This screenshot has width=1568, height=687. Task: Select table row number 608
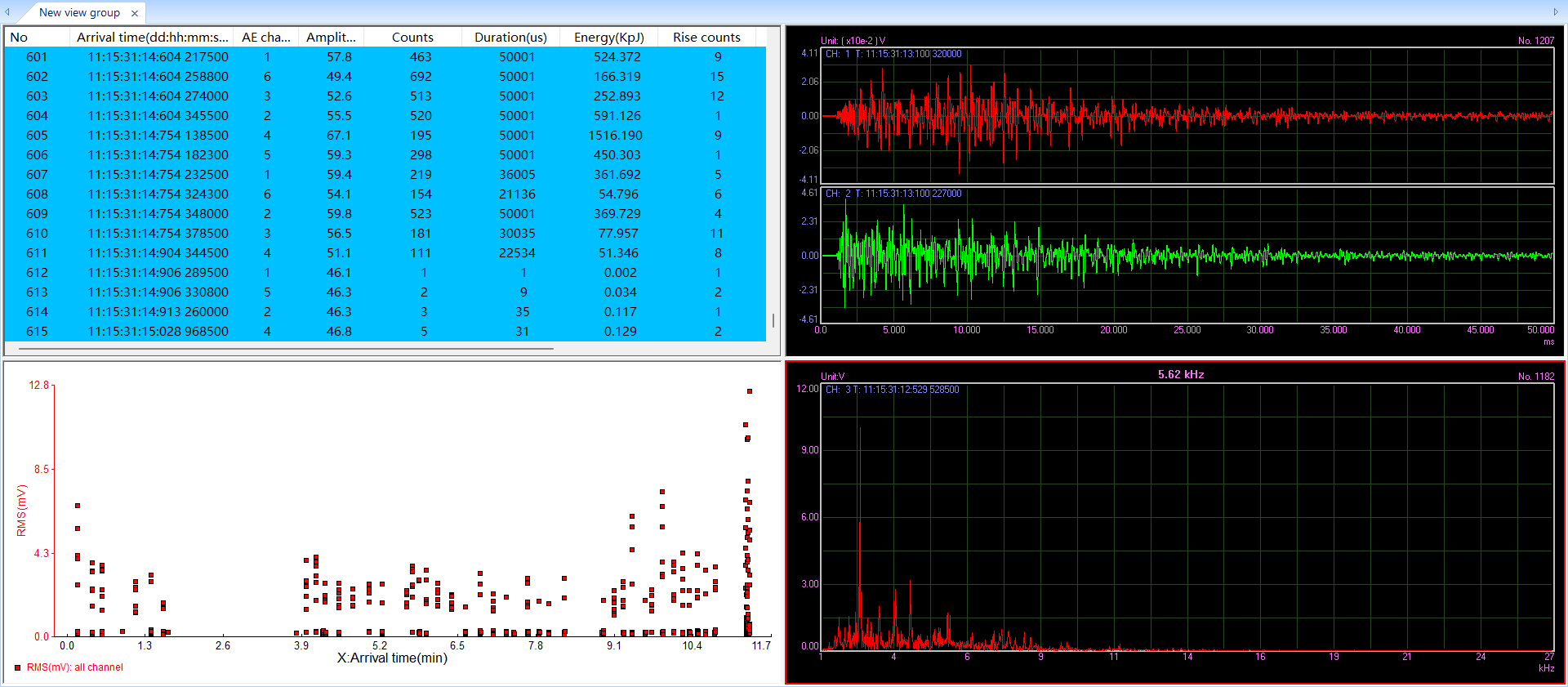[x=385, y=194]
